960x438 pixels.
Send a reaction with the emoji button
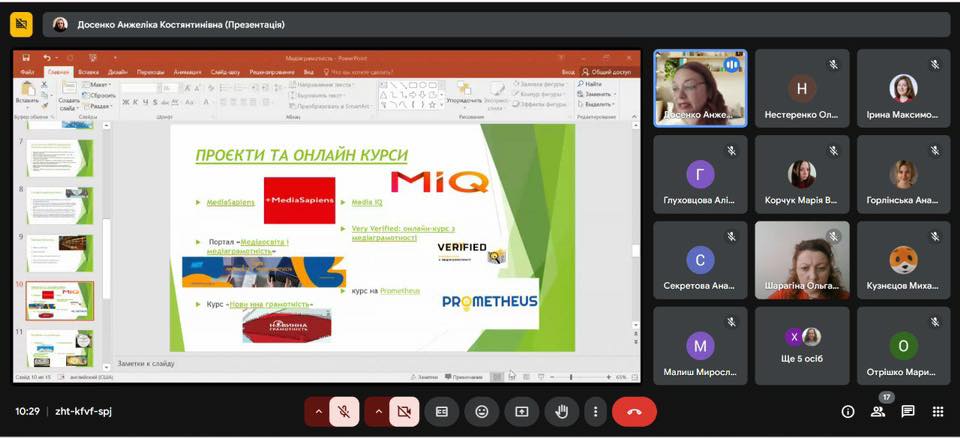pyautogui.click(x=482, y=412)
